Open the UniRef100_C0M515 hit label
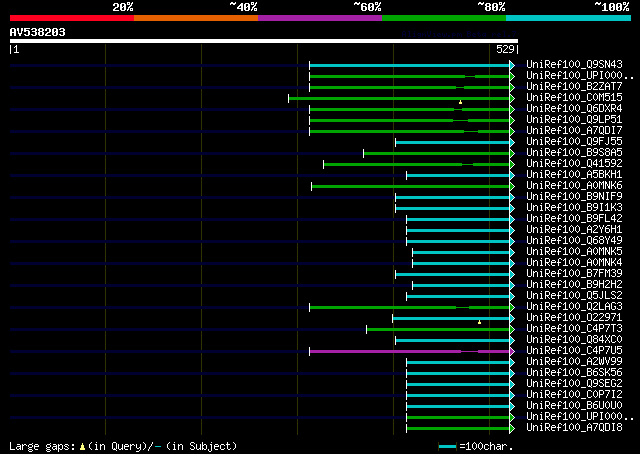Image resolution: width=640 pixels, height=454 pixels. (x=574, y=98)
